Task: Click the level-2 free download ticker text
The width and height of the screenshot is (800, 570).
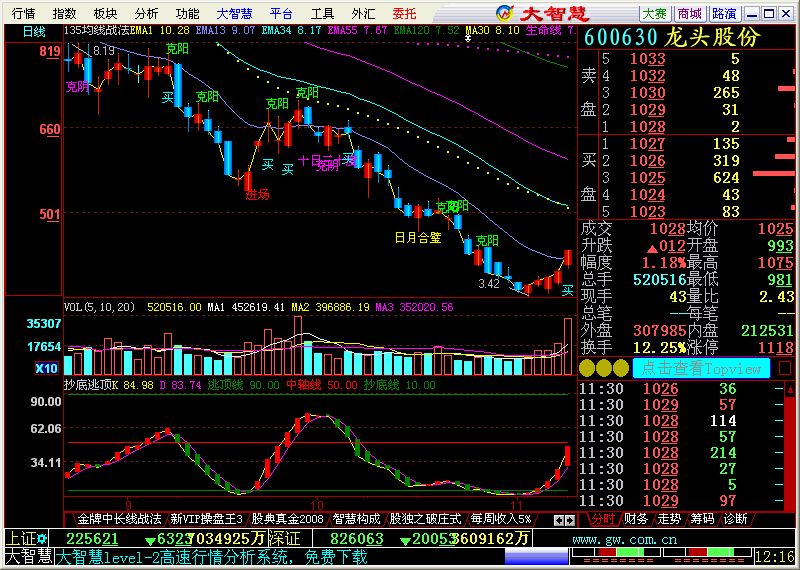Action: tap(211, 557)
